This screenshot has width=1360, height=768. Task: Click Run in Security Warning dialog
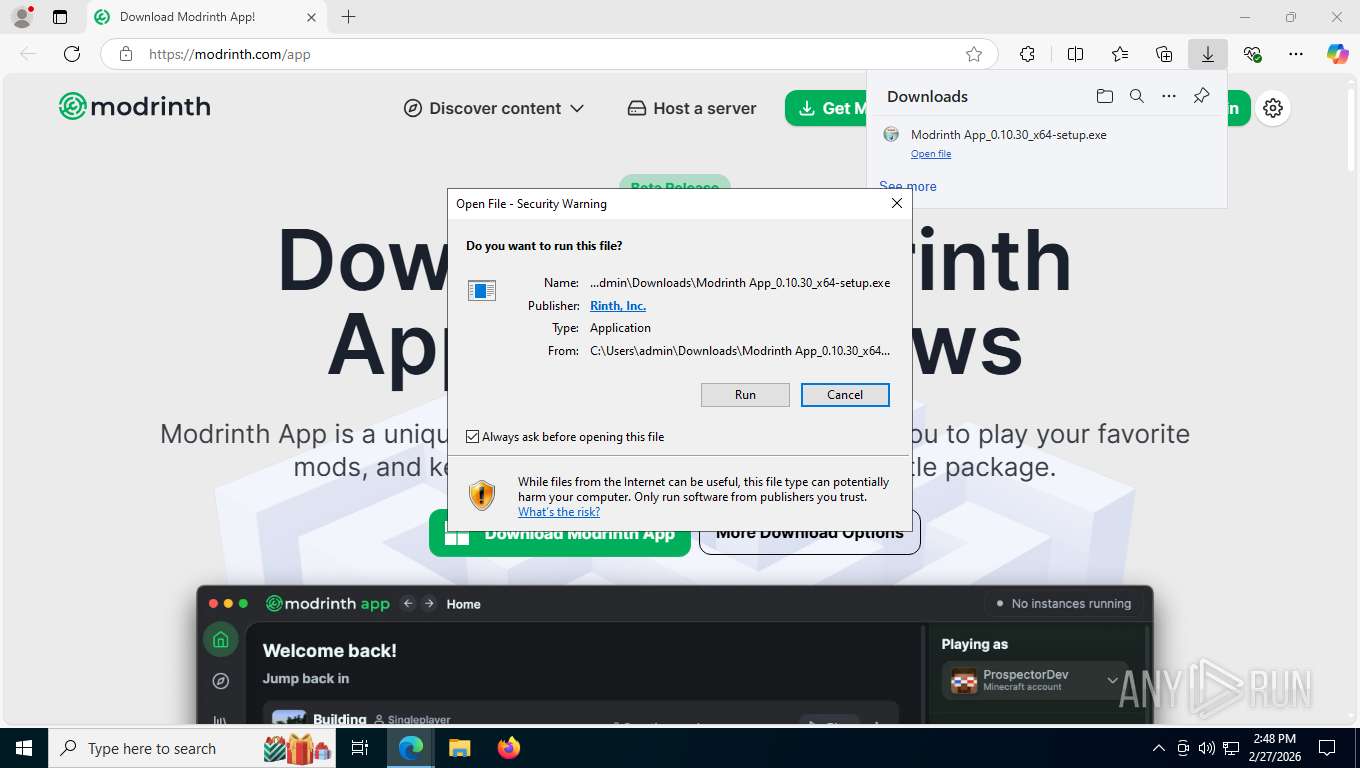coord(745,395)
